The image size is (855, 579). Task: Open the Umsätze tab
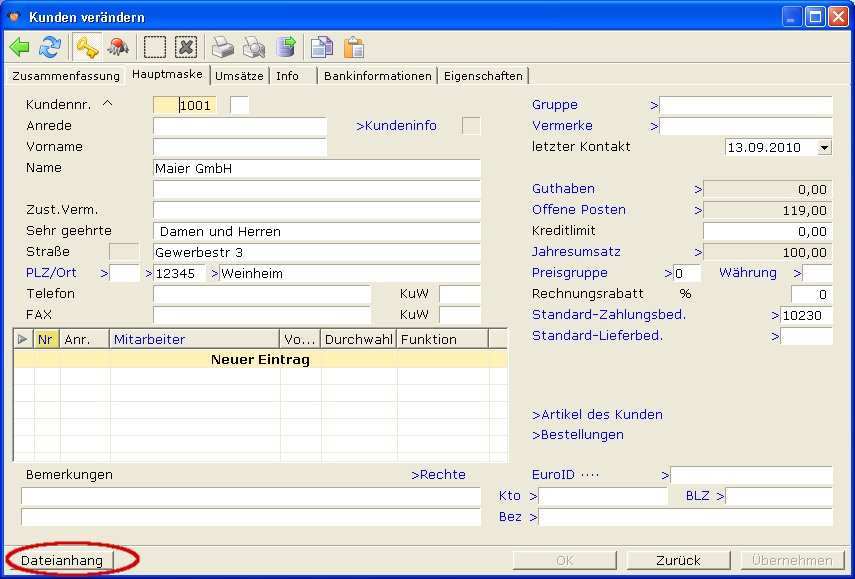tap(239, 76)
